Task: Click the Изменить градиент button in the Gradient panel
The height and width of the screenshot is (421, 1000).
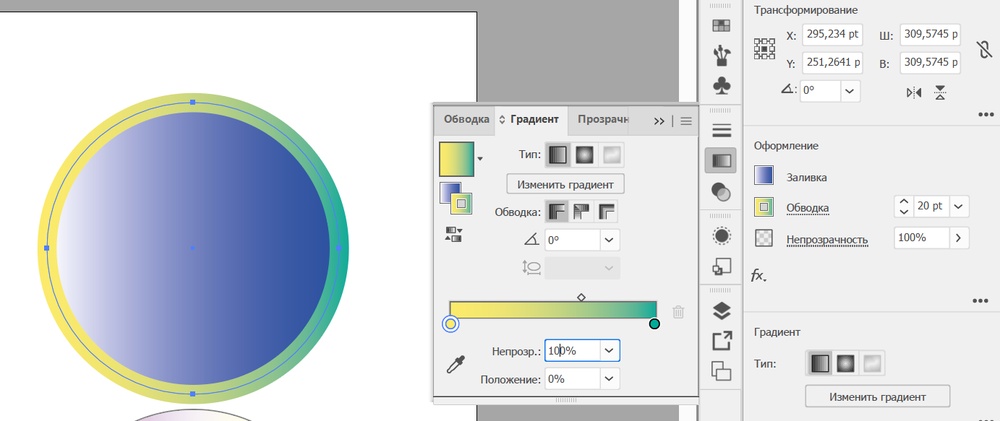Action: (x=565, y=184)
